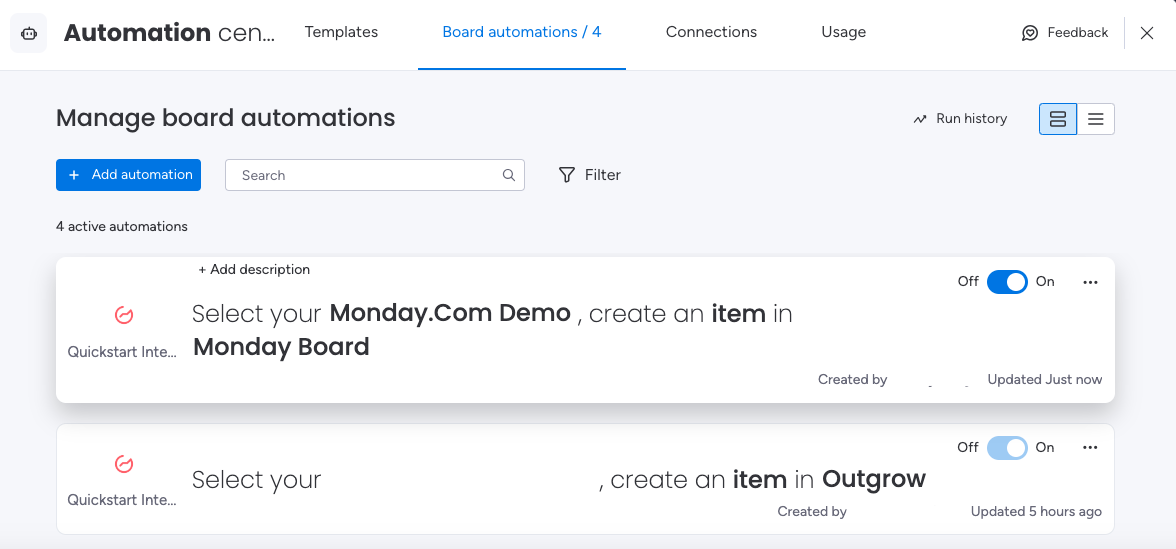The height and width of the screenshot is (549, 1176).
Task: Switch to list view layout icon
Action: point(1096,119)
